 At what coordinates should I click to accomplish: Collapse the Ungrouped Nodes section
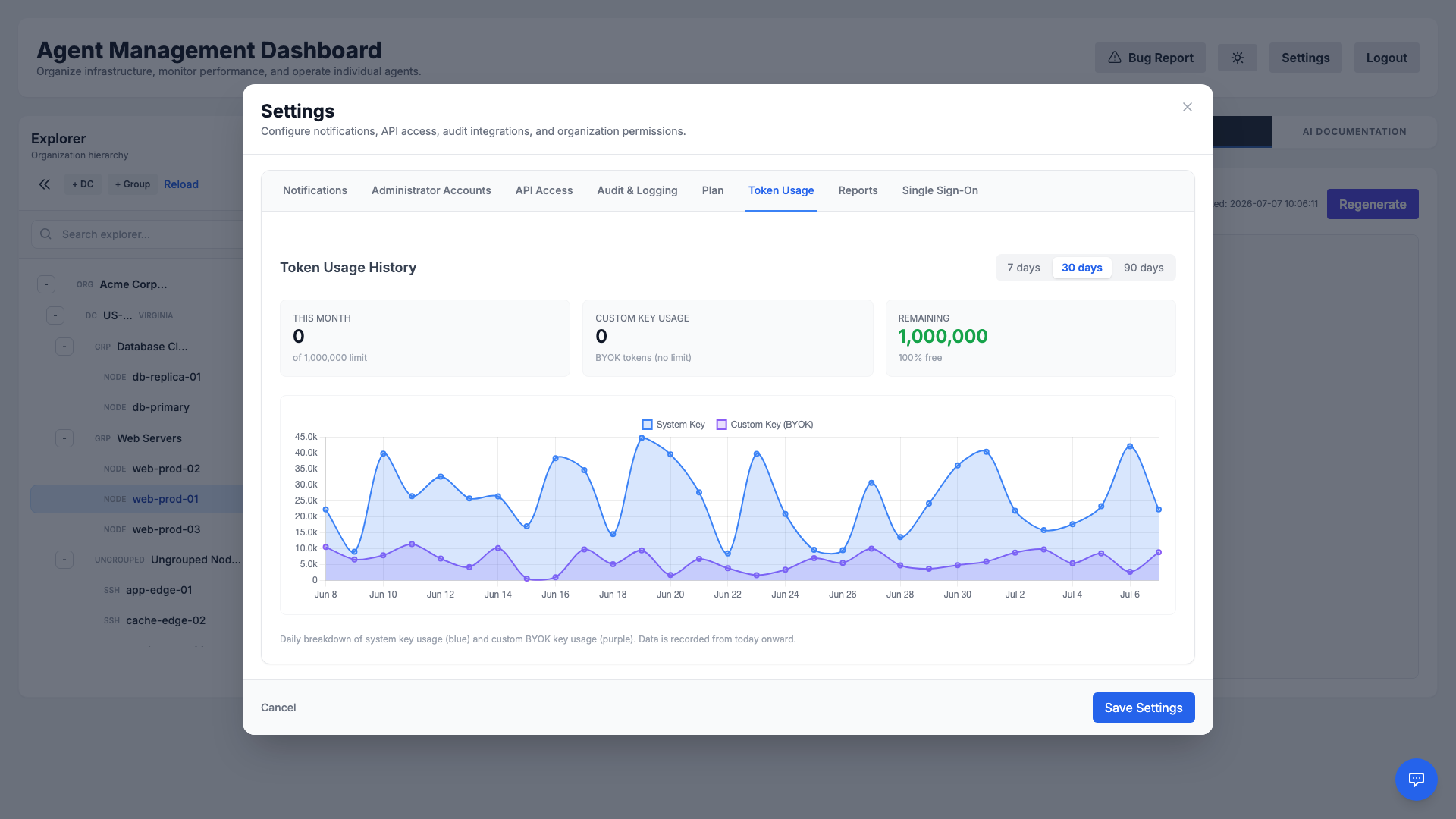pos(64,560)
